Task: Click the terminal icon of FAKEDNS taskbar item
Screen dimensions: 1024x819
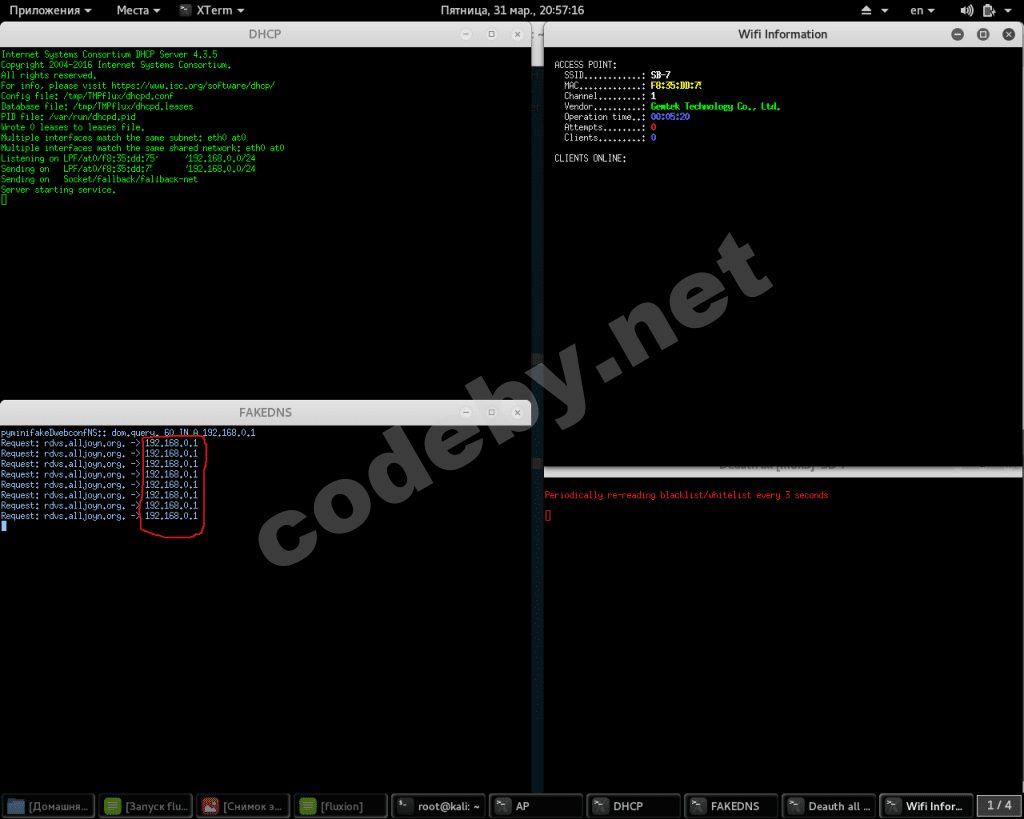Action: click(x=697, y=806)
